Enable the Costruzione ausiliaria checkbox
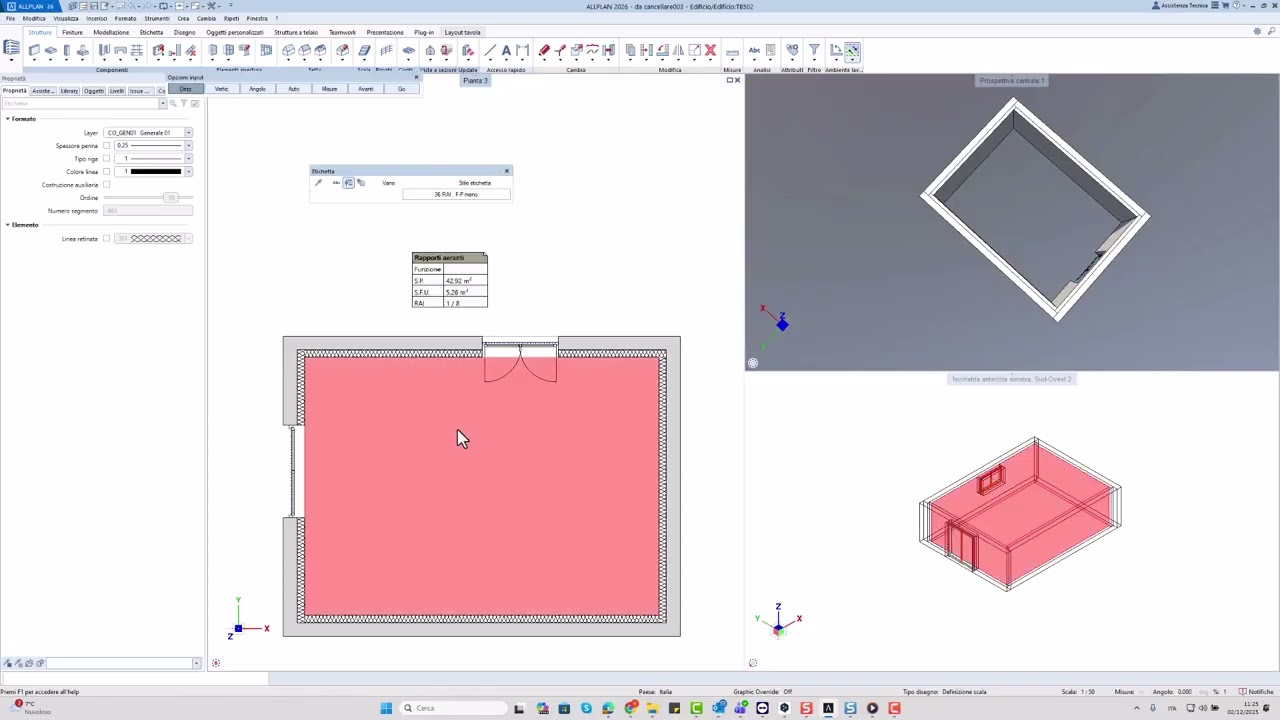 coord(107,185)
